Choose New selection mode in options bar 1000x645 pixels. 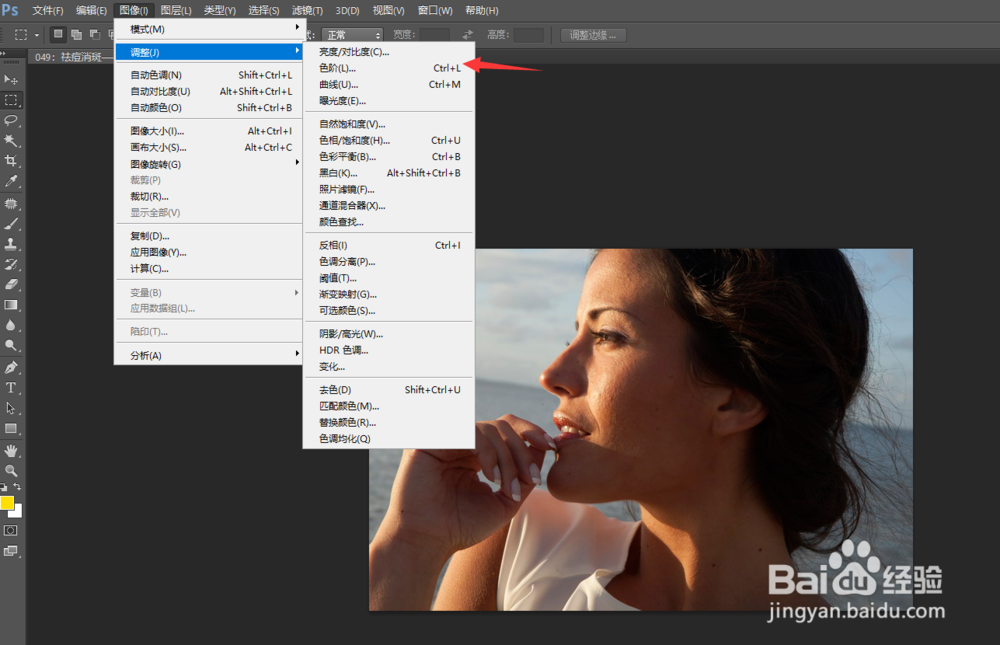coord(59,34)
